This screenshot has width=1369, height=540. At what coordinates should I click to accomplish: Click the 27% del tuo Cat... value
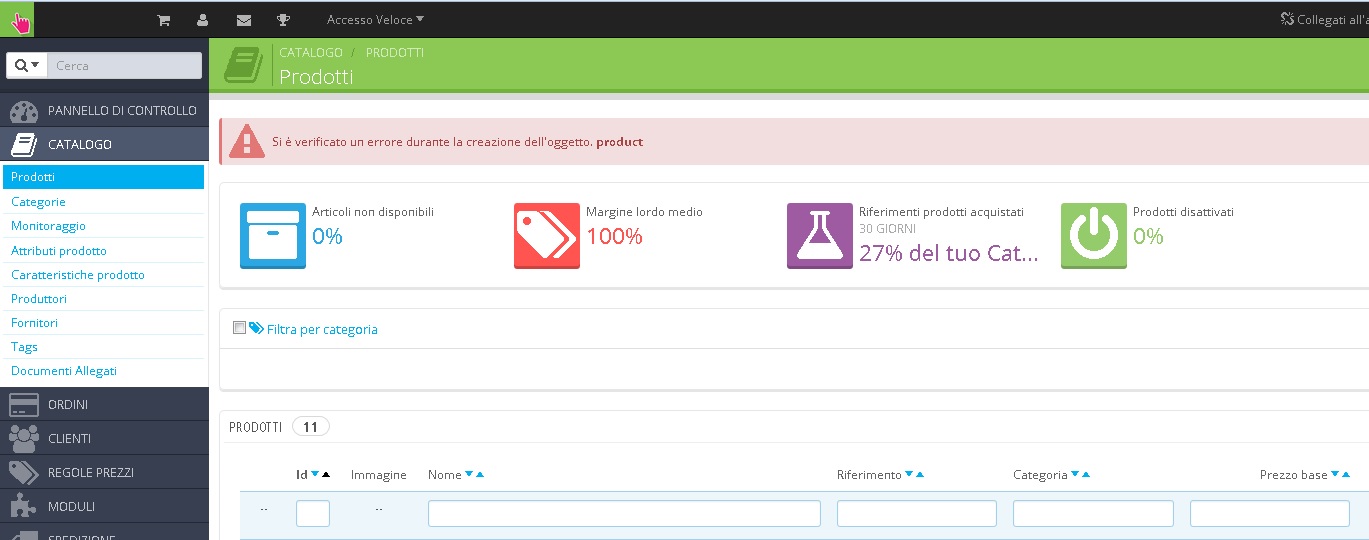point(948,253)
